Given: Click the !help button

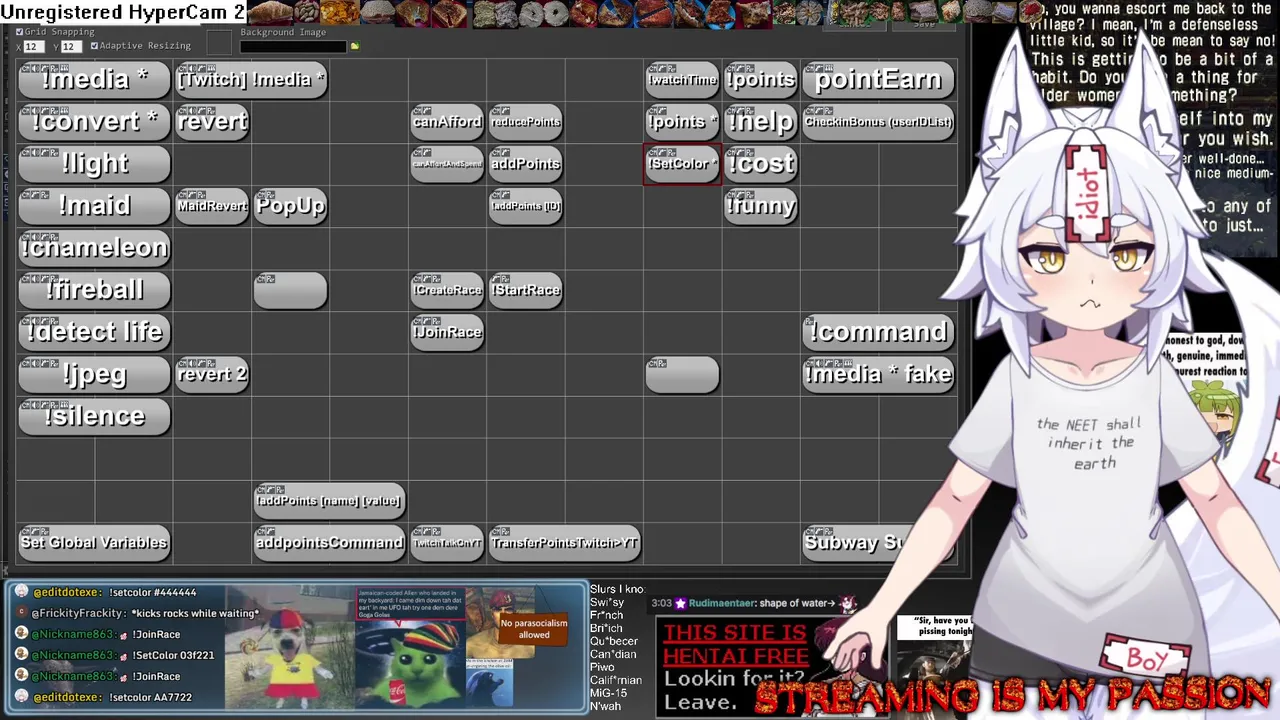Looking at the screenshot, I should coord(761,122).
